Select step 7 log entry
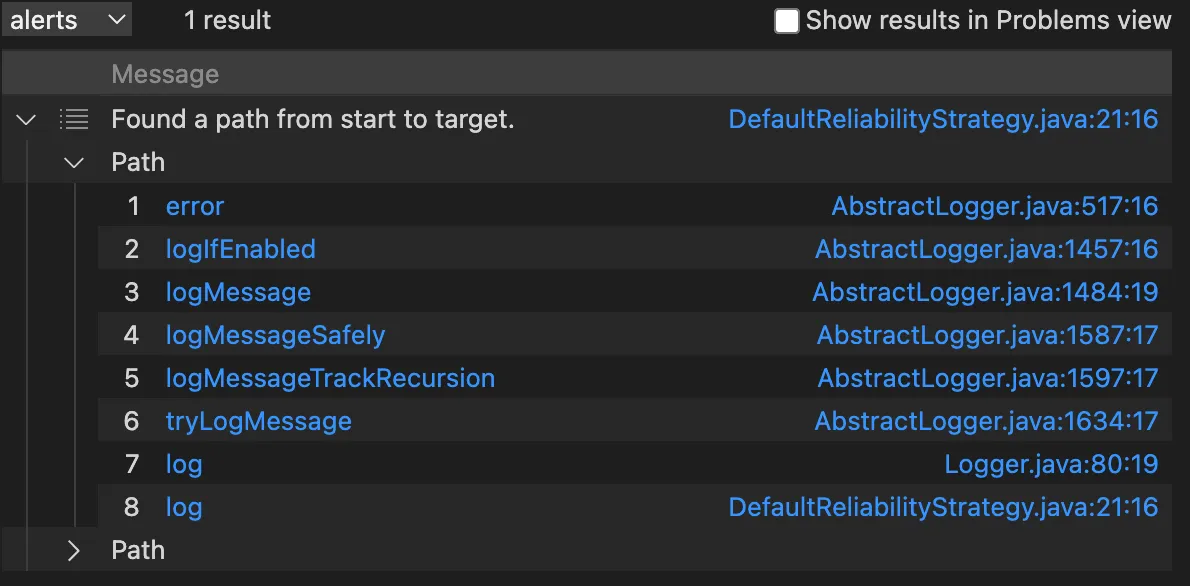 pyautogui.click(x=184, y=464)
